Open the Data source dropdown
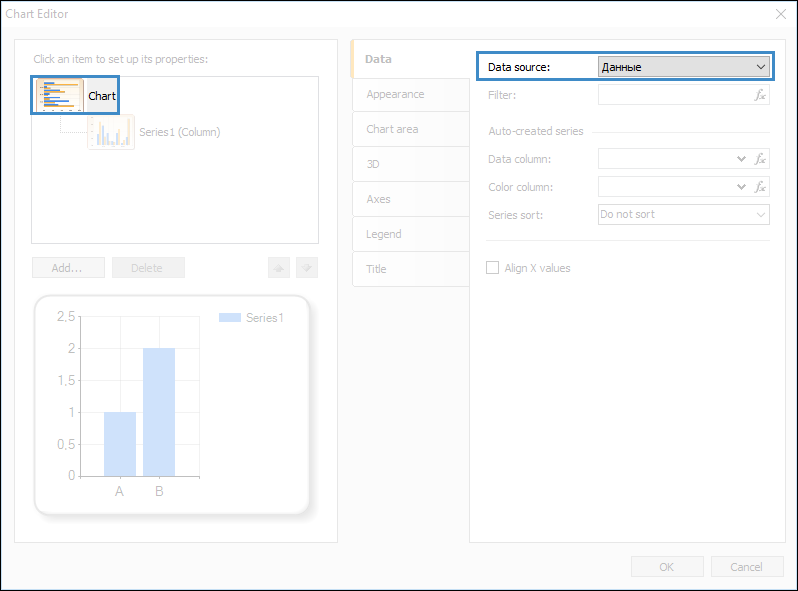Viewport: 798px width, 591px height. tap(684, 67)
